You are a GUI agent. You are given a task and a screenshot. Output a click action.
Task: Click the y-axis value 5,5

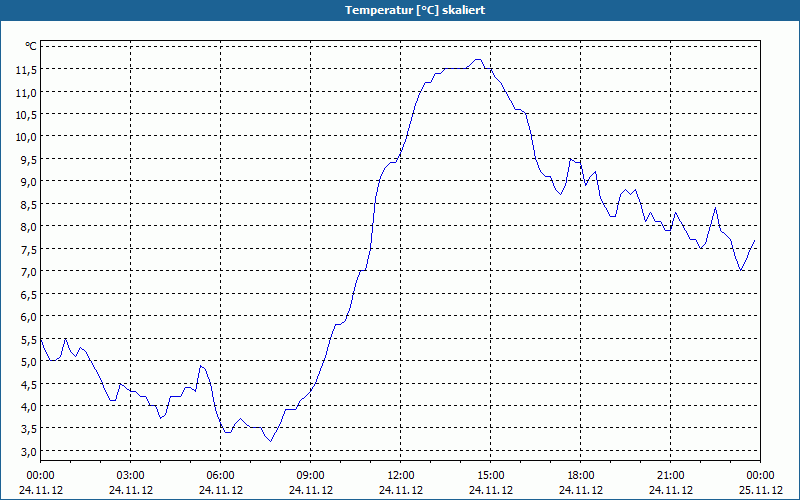(29, 340)
